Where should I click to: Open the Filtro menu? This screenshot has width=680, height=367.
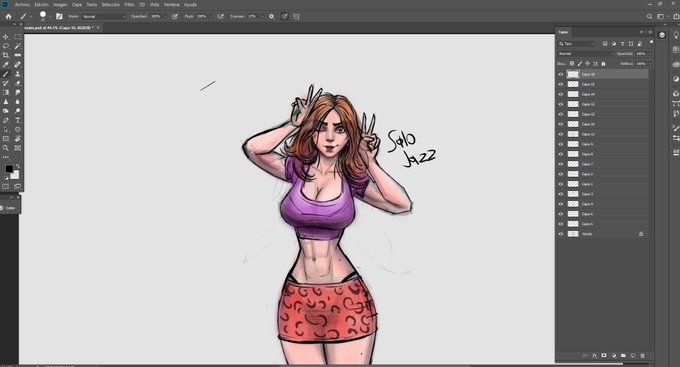(x=129, y=5)
